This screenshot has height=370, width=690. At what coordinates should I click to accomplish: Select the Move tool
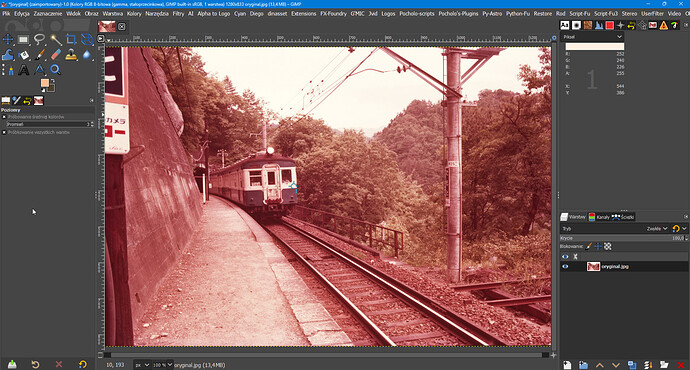coord(8,40)
